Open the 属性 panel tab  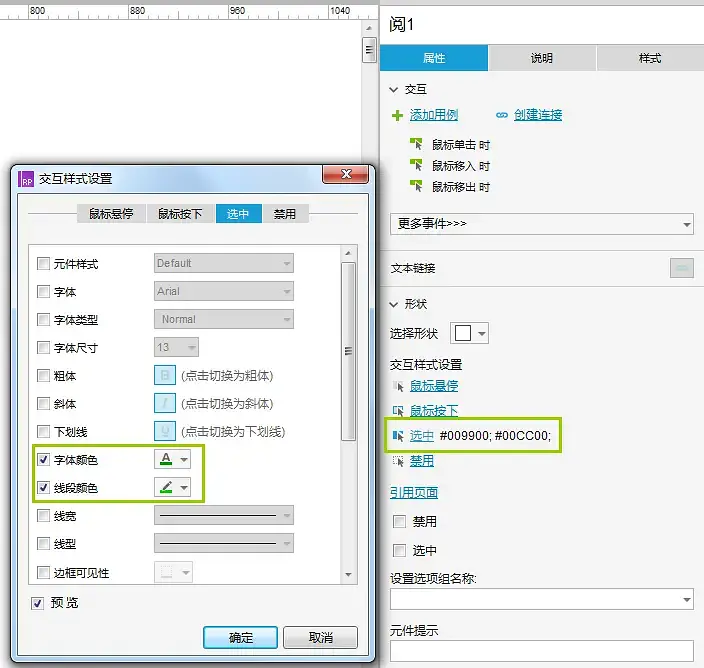point(434,58)
